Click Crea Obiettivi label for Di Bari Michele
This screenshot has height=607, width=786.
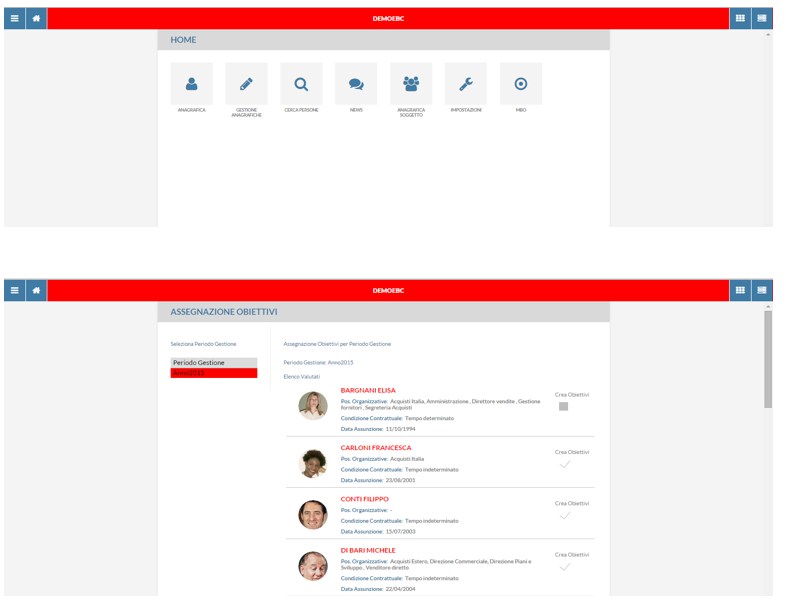(571, 555)
